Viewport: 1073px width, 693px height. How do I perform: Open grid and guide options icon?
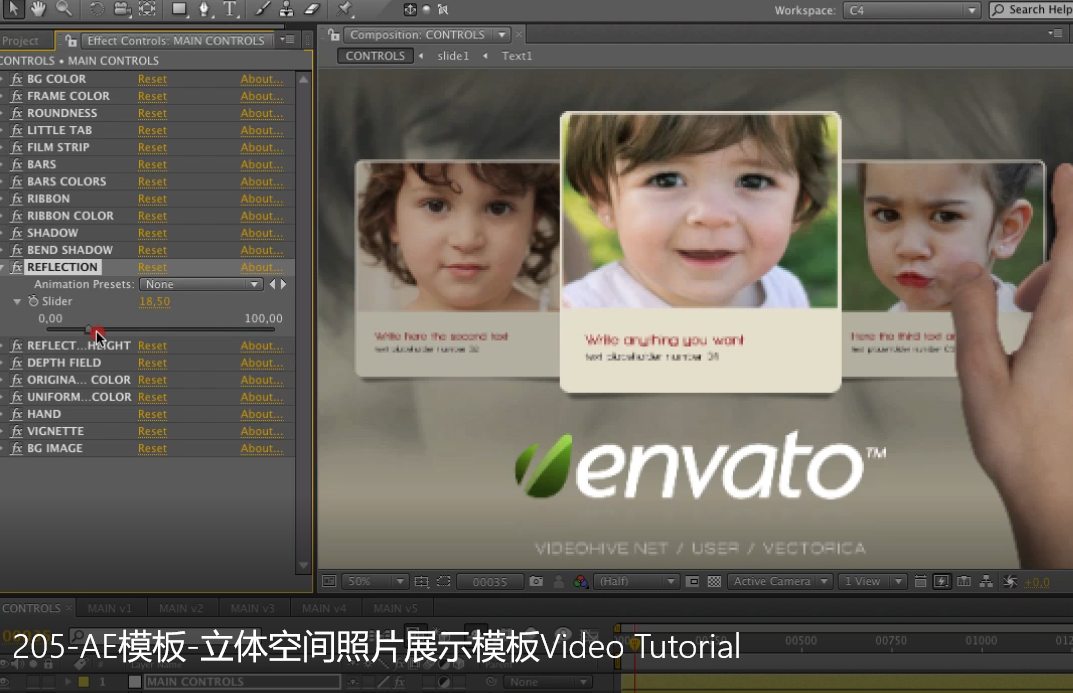click(422, 581)
